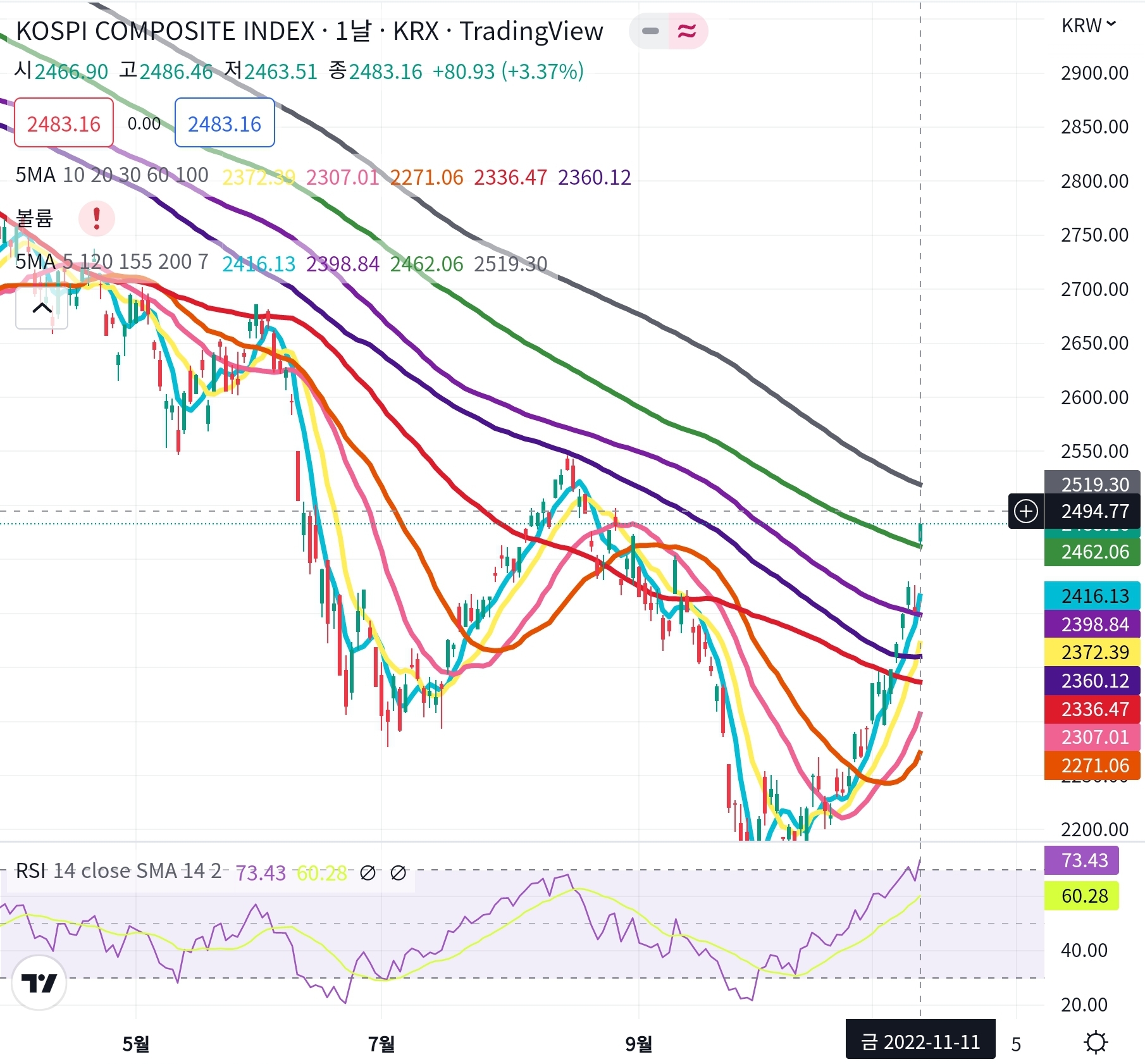Click the 2750.00 price axis level

[x=1094, y=235]
